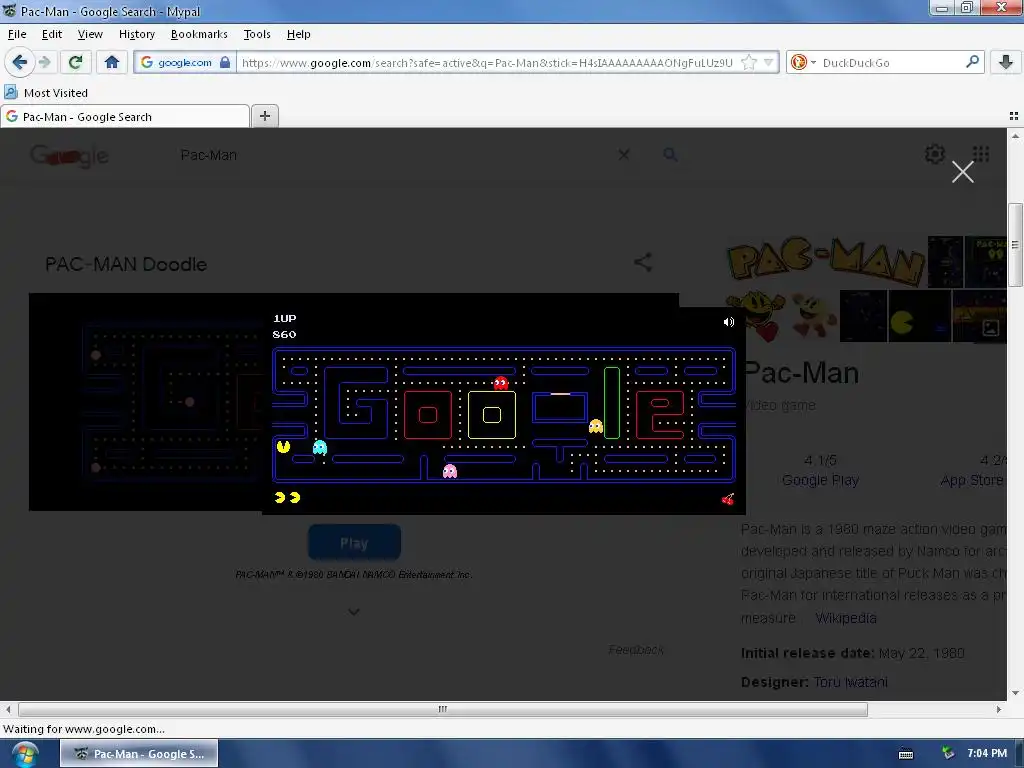Open the Toru Iwatani designer link

coord(850,682)
